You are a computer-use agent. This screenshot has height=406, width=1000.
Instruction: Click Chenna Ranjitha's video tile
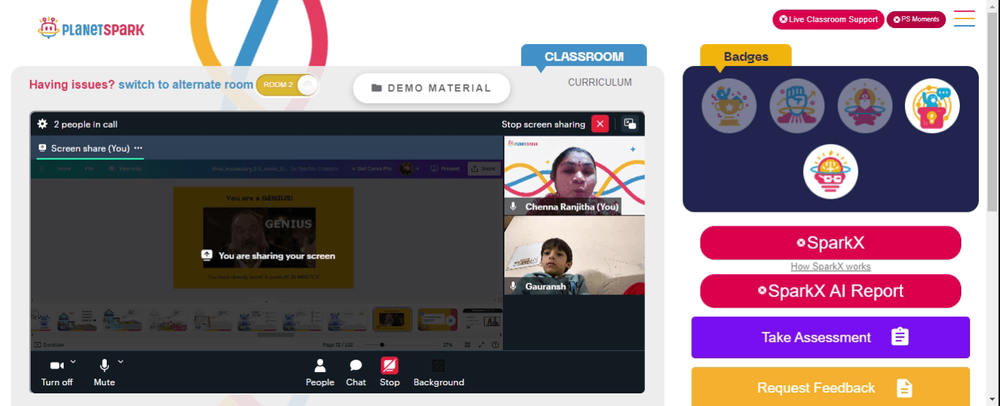(574, 175)
